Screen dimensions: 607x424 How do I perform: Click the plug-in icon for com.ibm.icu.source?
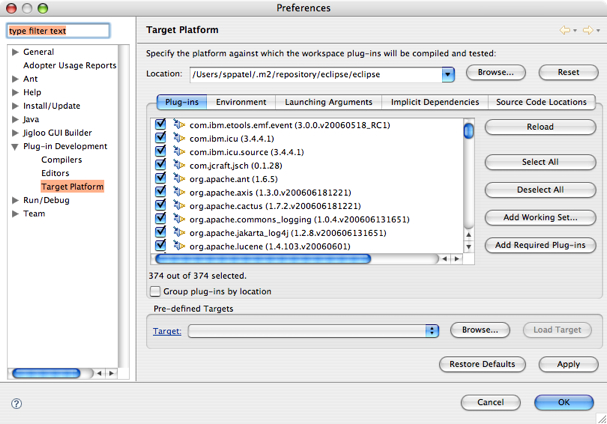click(x=179, y=151)
